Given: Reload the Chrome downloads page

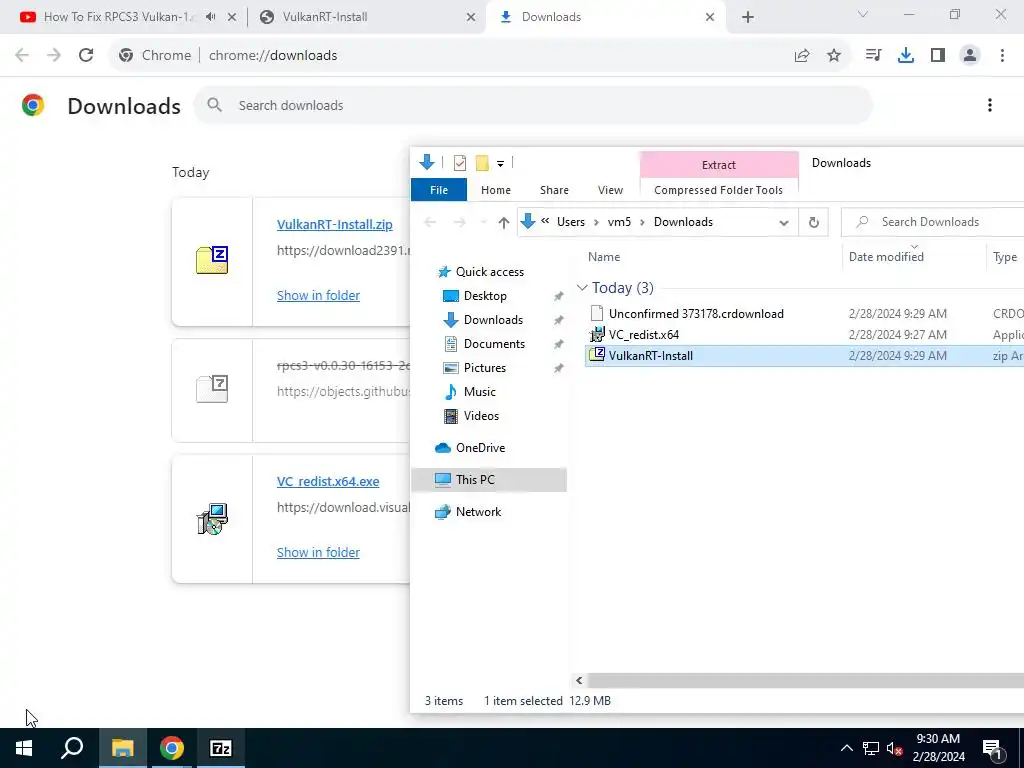Looking at the screenshot, I should [x=86, y=56].
